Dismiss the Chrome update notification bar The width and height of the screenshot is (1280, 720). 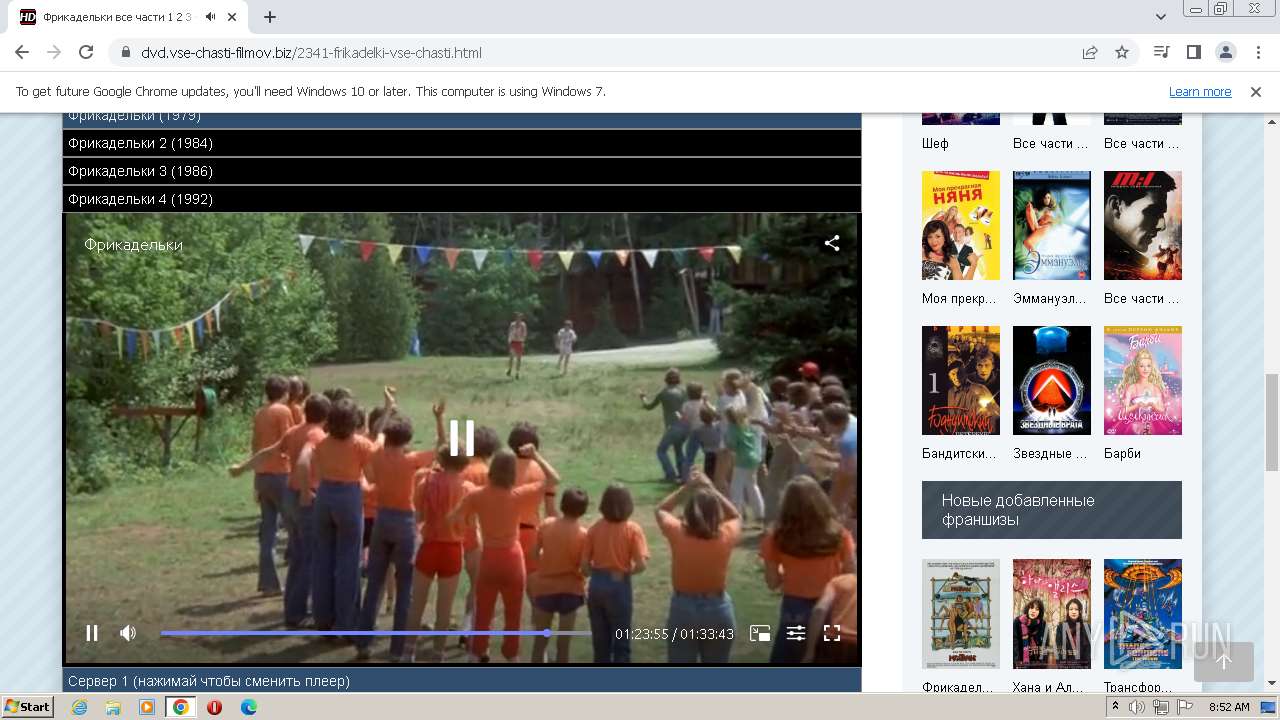click(1256, 91)
